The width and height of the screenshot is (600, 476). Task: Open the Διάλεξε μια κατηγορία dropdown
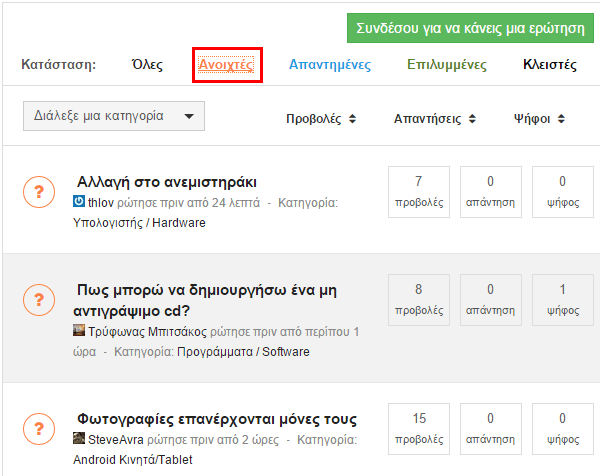click(x=114, y=116)
